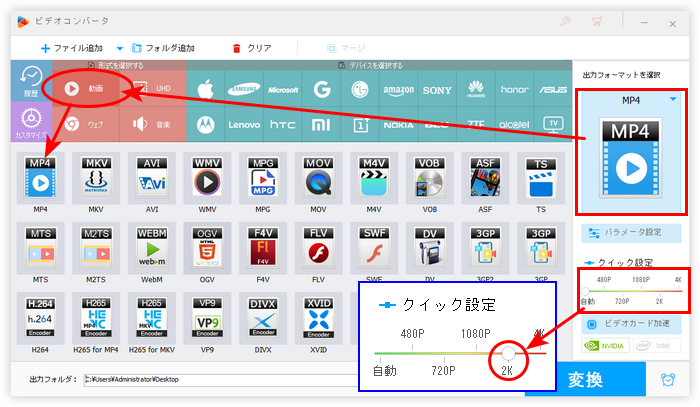Select the MP4 format icon
This screenshot has width=700, height=407.
tap(40, 178)
